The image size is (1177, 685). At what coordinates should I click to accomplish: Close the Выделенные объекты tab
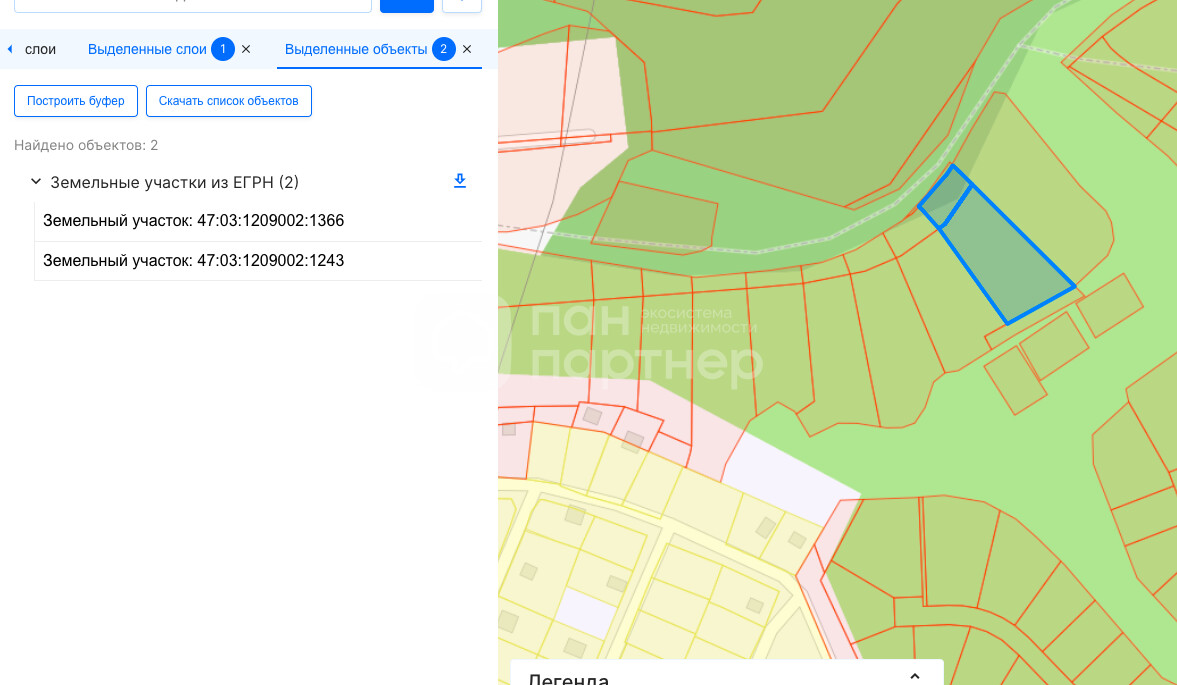tap(467, 49)
